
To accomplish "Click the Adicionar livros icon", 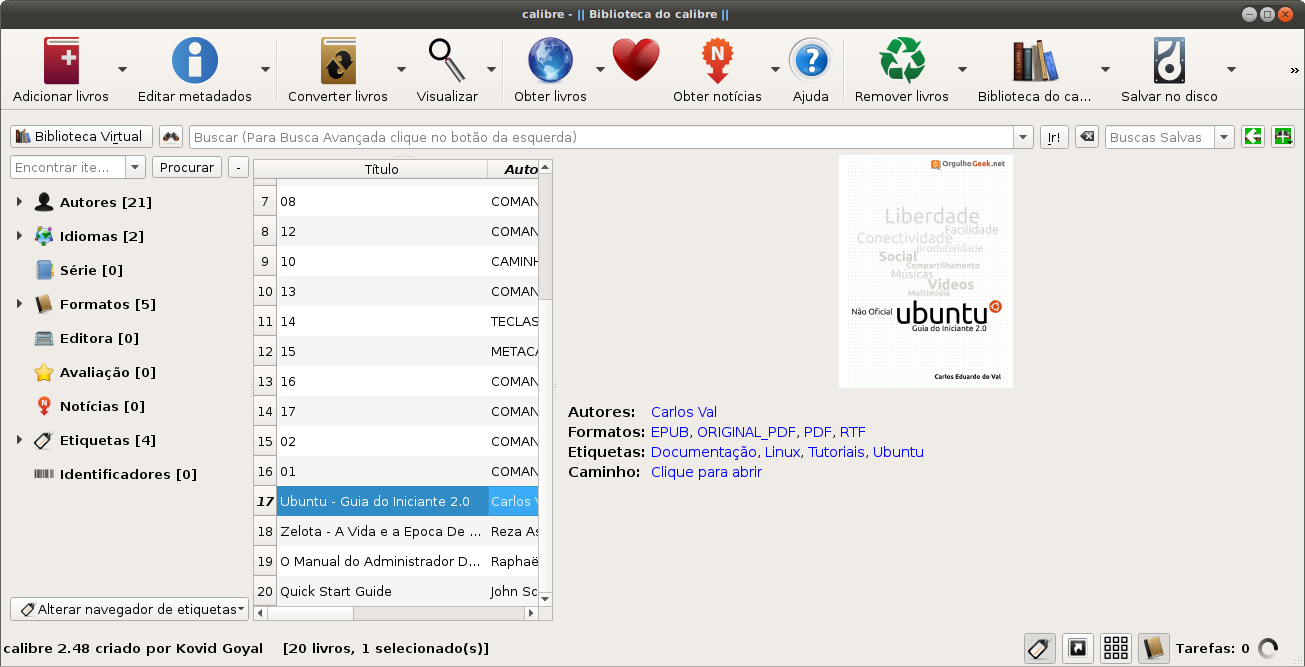I will [62, 60].
